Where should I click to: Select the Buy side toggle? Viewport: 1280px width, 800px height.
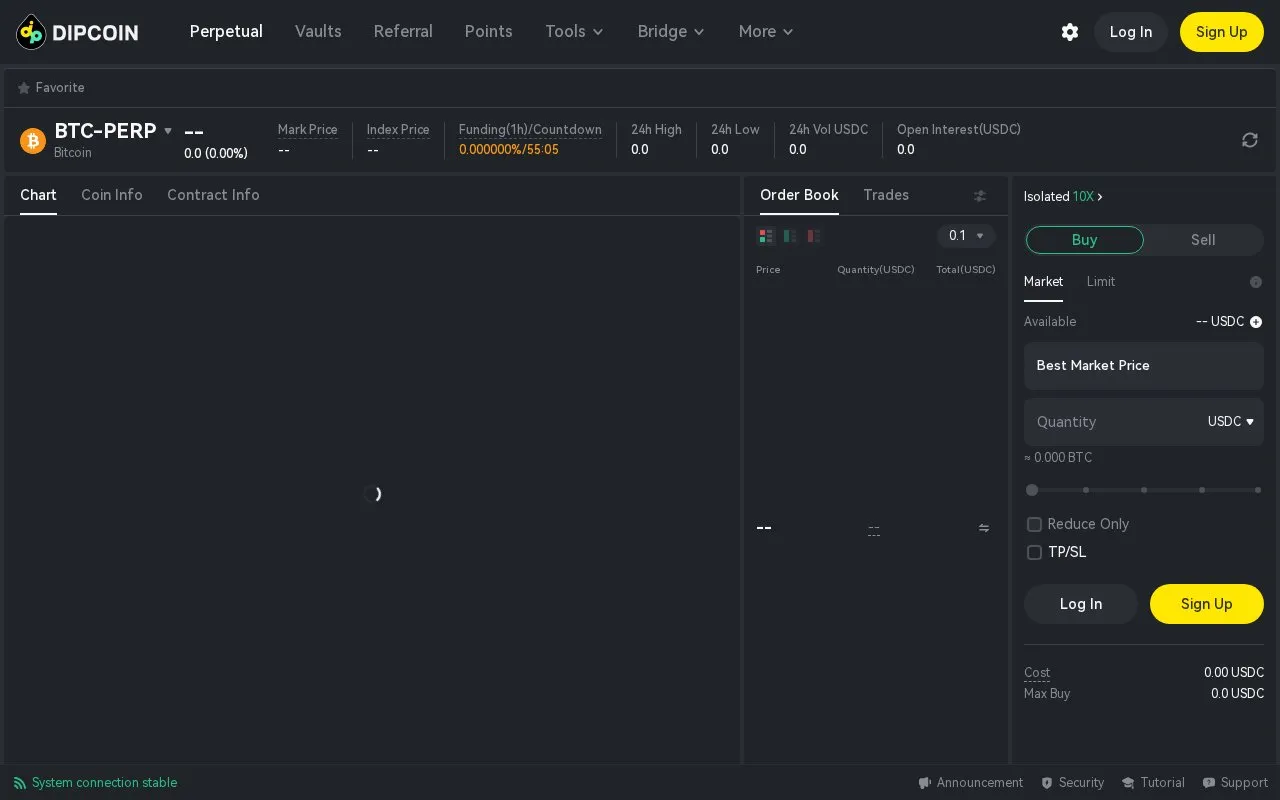pos(1085,240)
